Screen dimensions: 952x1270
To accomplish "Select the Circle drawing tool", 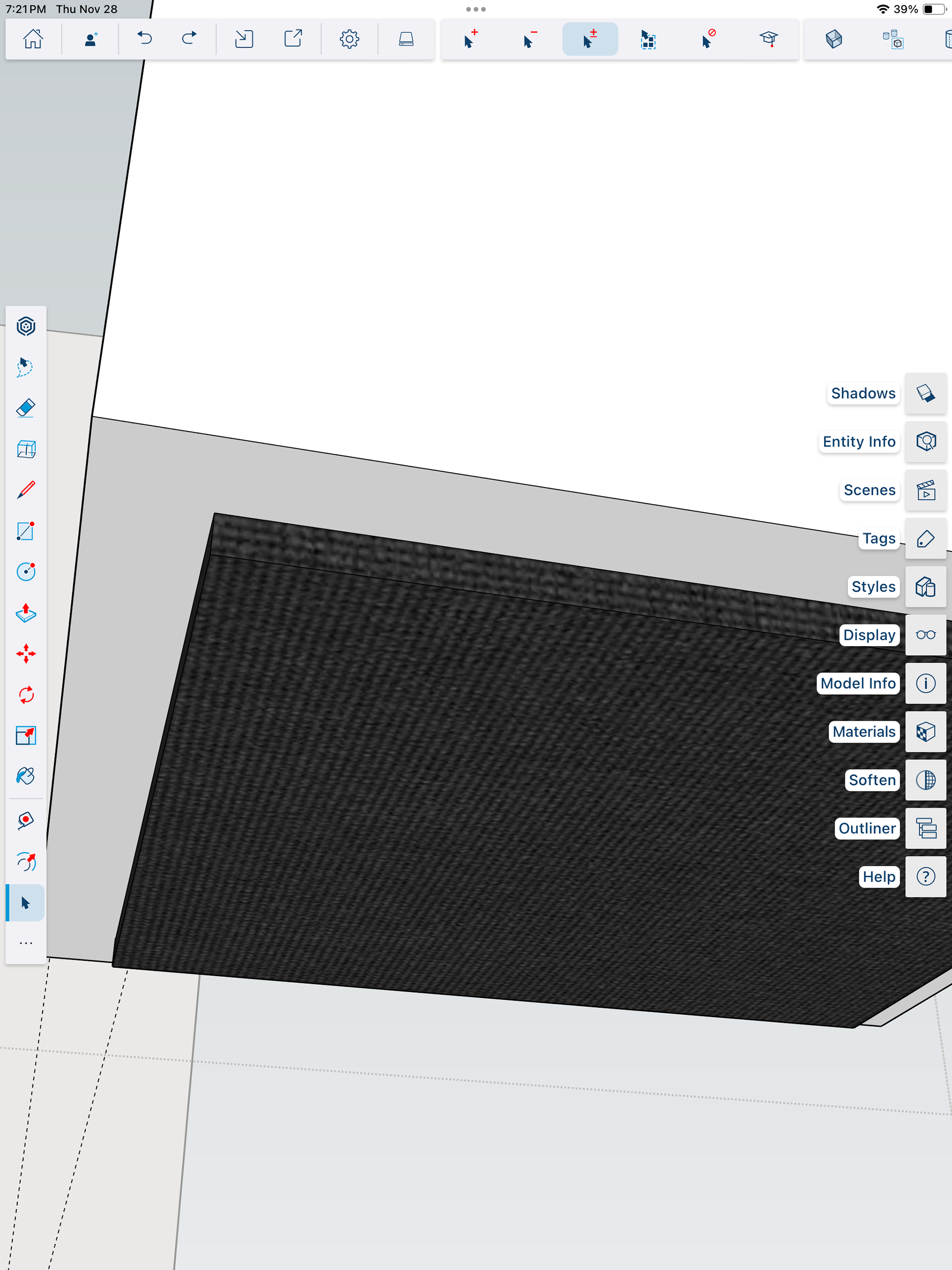I will coord(26,572).
